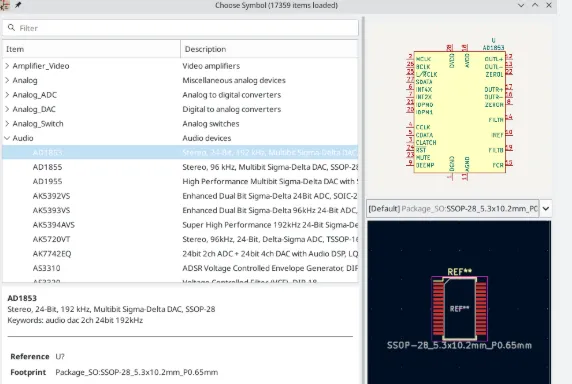
Task: Click 'Audio devices' description text
Action: [206, 138]
